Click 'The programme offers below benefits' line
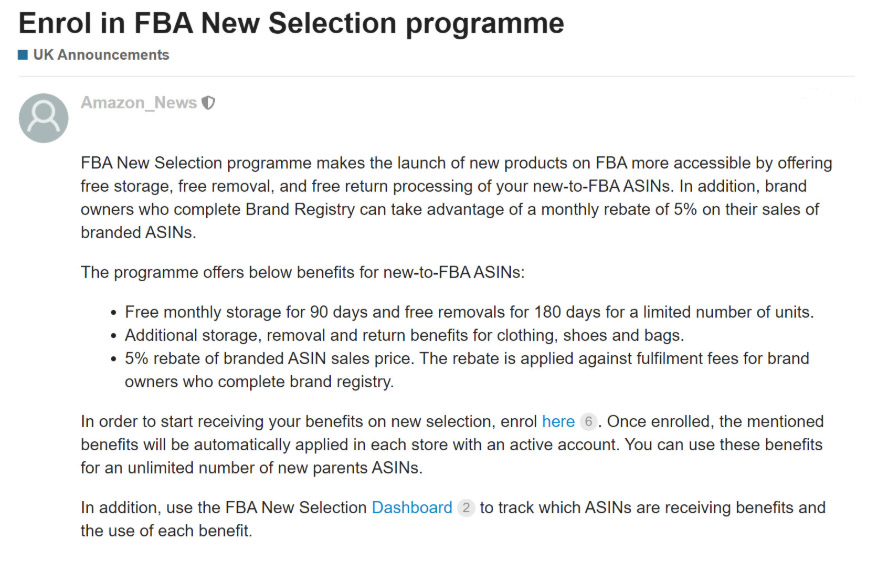873x565 pixels. point(302,272)
